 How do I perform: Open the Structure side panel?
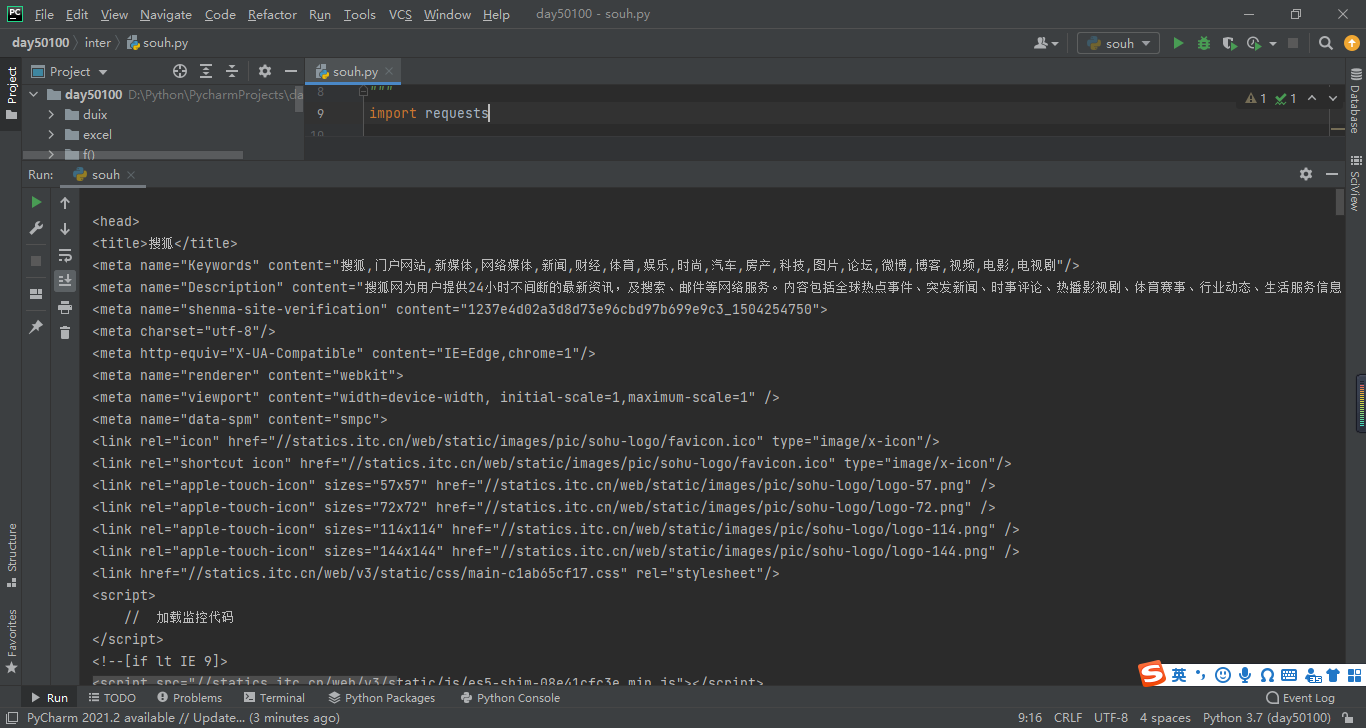click(12, 555)
